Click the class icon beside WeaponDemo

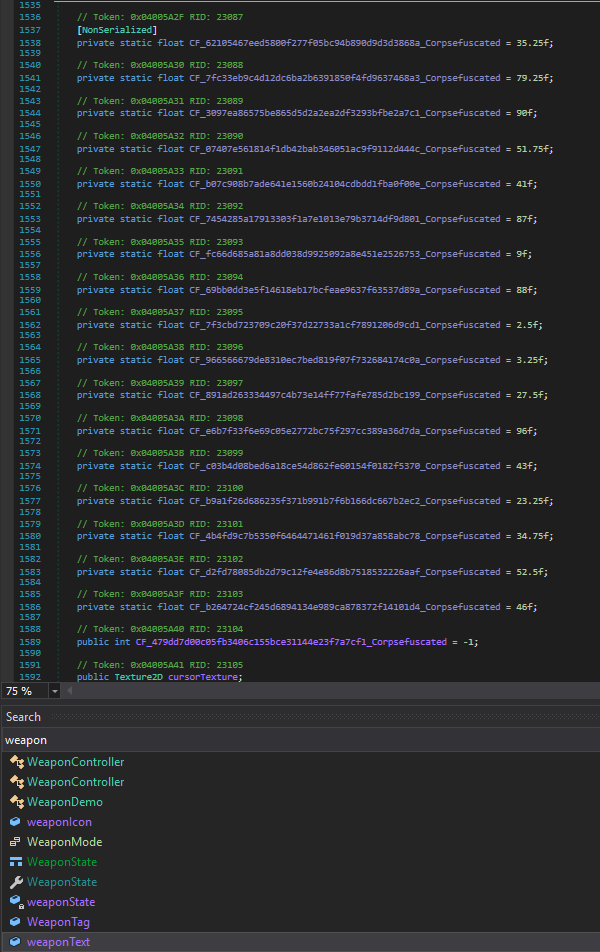click(x=16, y=802)
